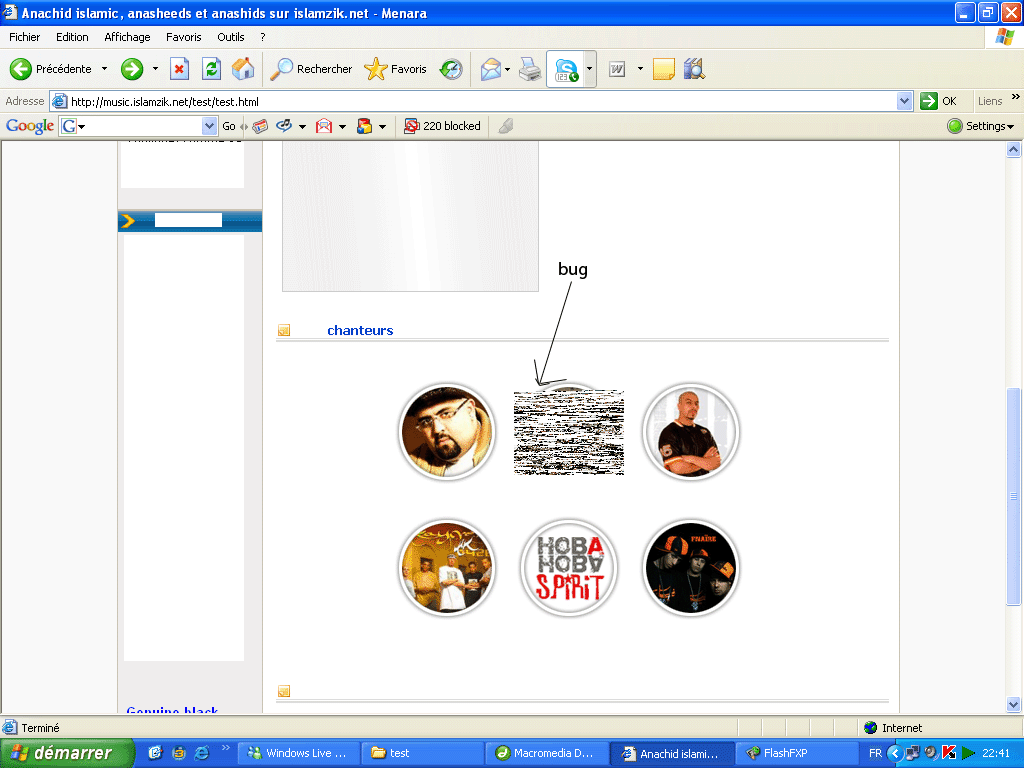Click the green Forward arrow button
1024x768 pixels.
[132, 69]
